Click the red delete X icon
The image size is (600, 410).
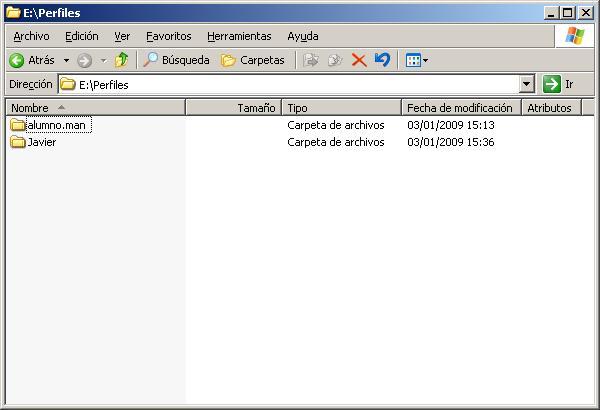coord(358,60)
